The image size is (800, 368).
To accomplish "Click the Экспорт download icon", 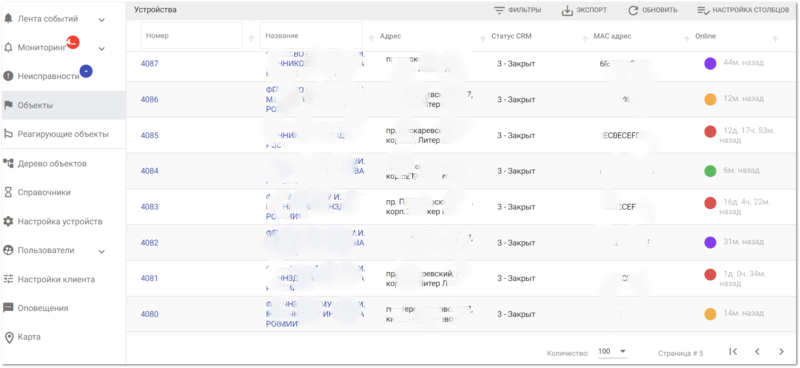I will click(567, 10).
